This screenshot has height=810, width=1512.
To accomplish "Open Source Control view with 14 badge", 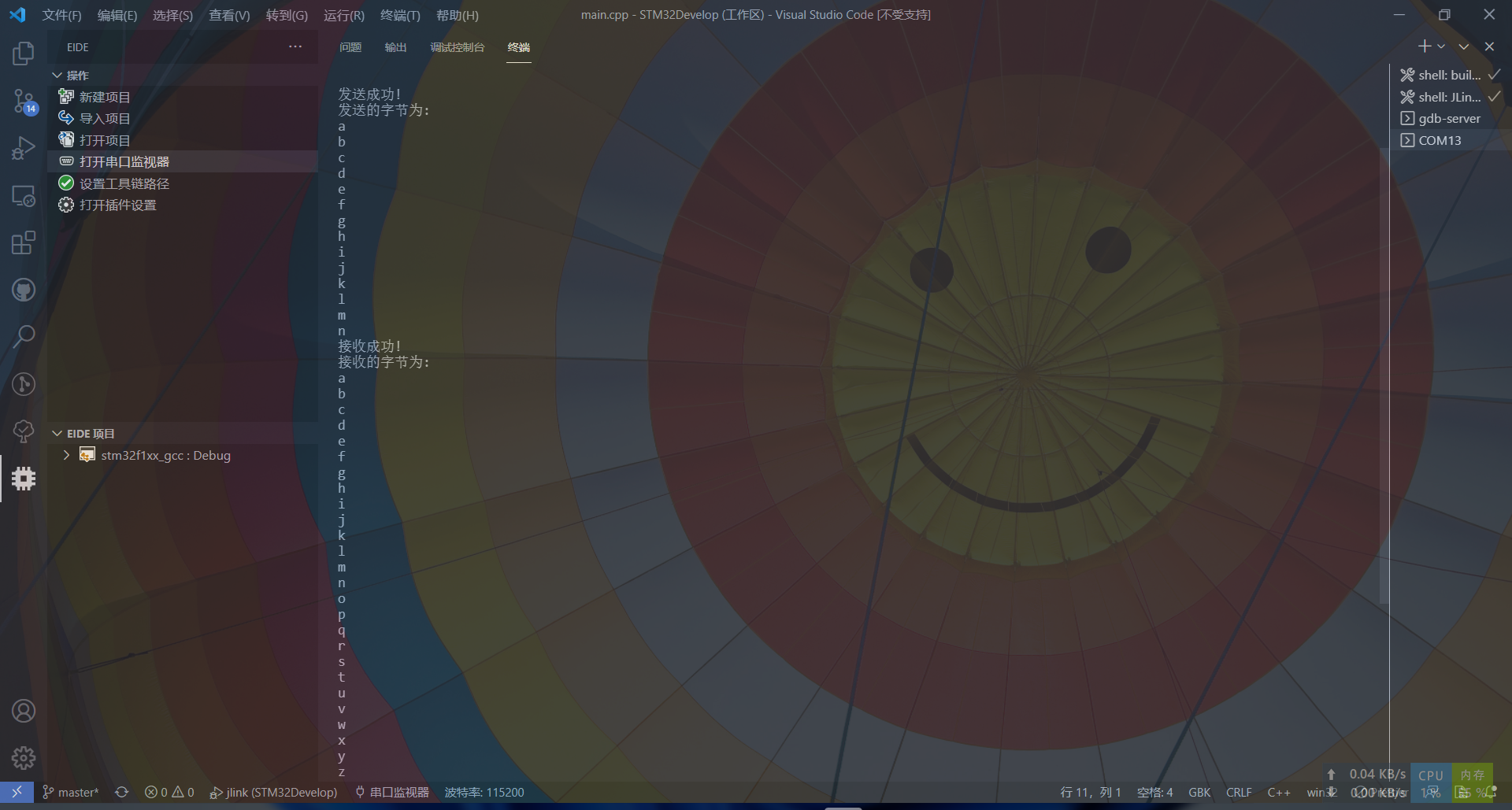I will (x=24, y=101).
